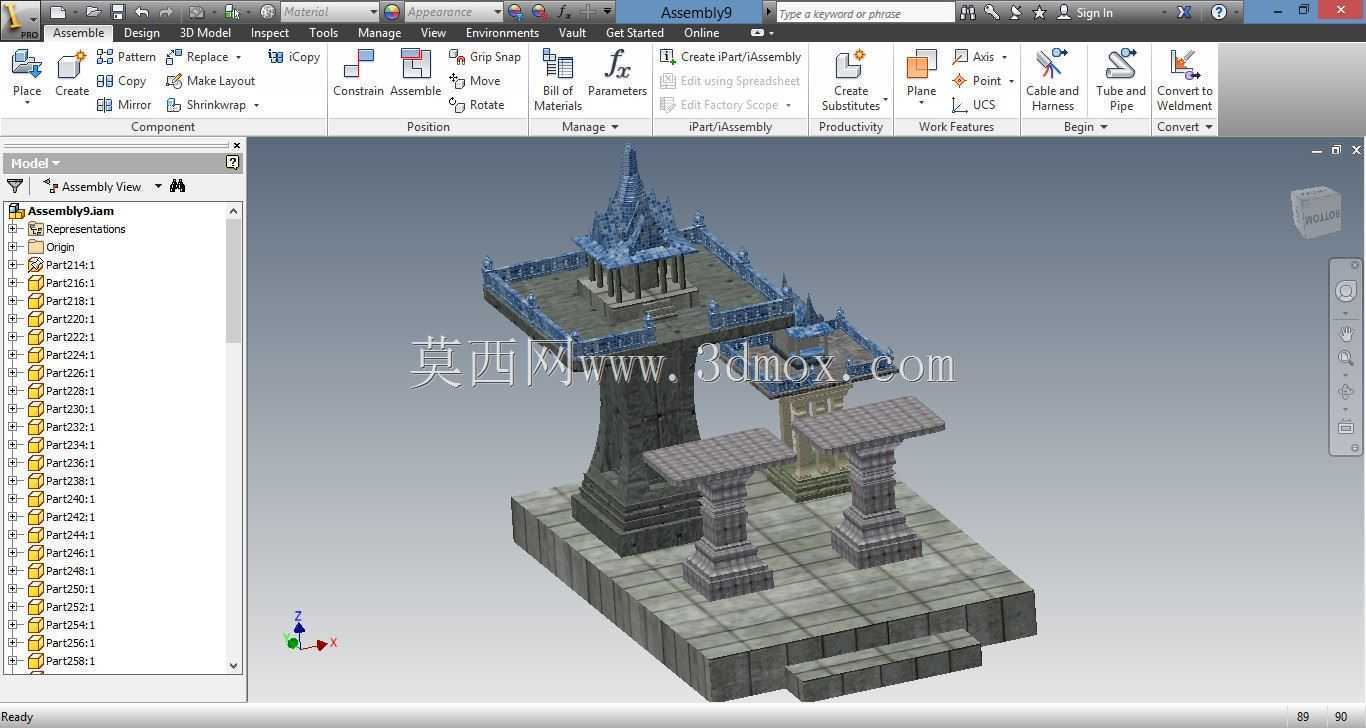Switch to the Inspect tab

coord(270,32)
